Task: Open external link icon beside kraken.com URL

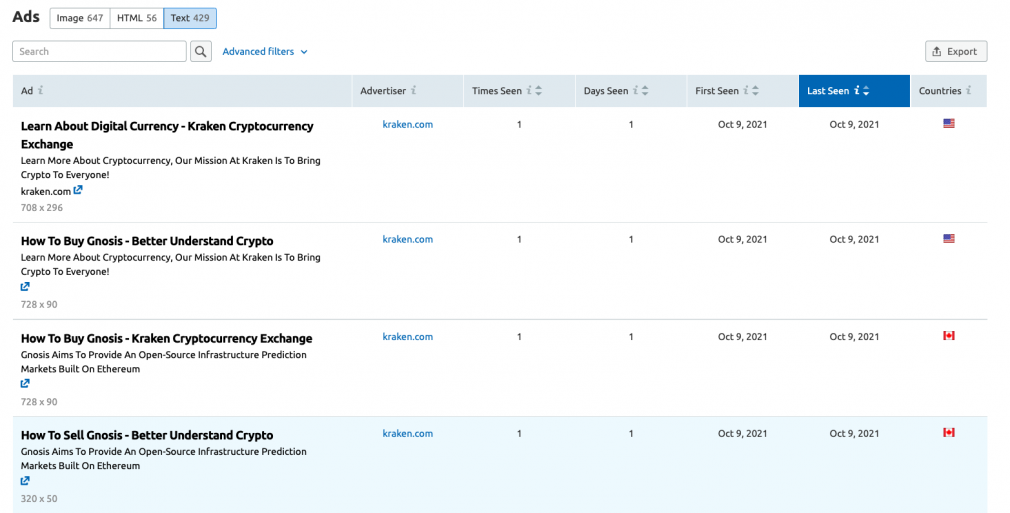Action: (x=78, y=190)
